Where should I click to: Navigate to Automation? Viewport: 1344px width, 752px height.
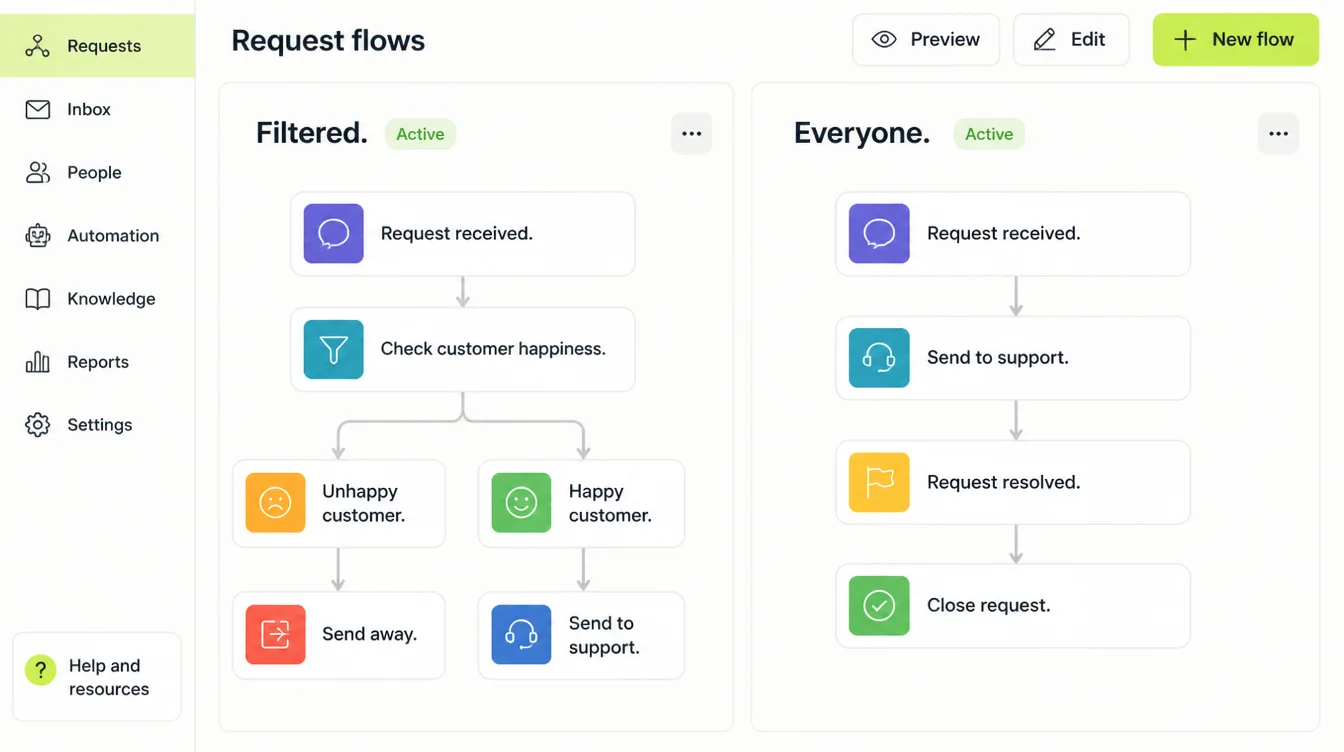[x=97, y=235]
